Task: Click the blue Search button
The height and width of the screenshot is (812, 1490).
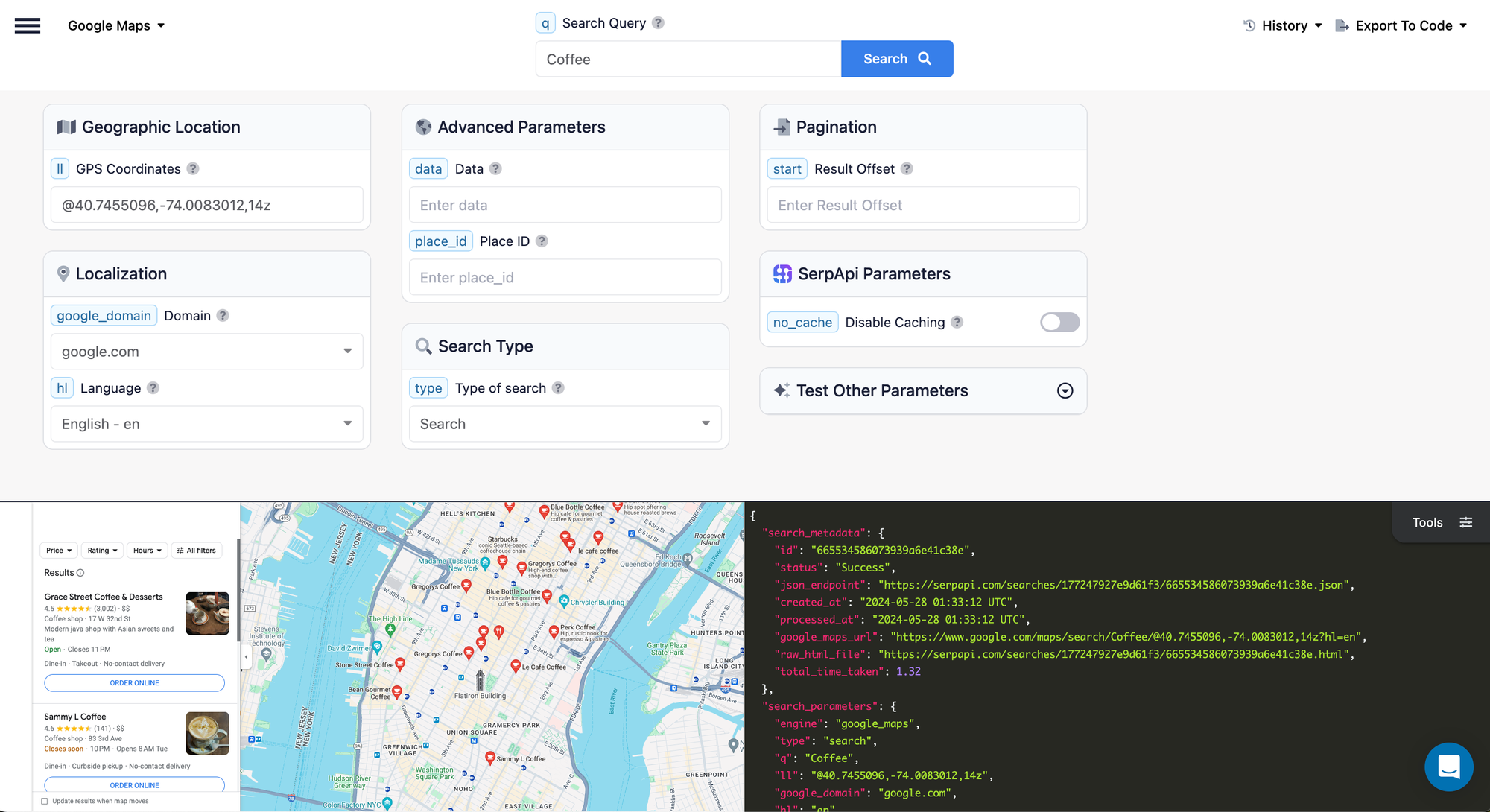Action: click(x=896, y=58)
